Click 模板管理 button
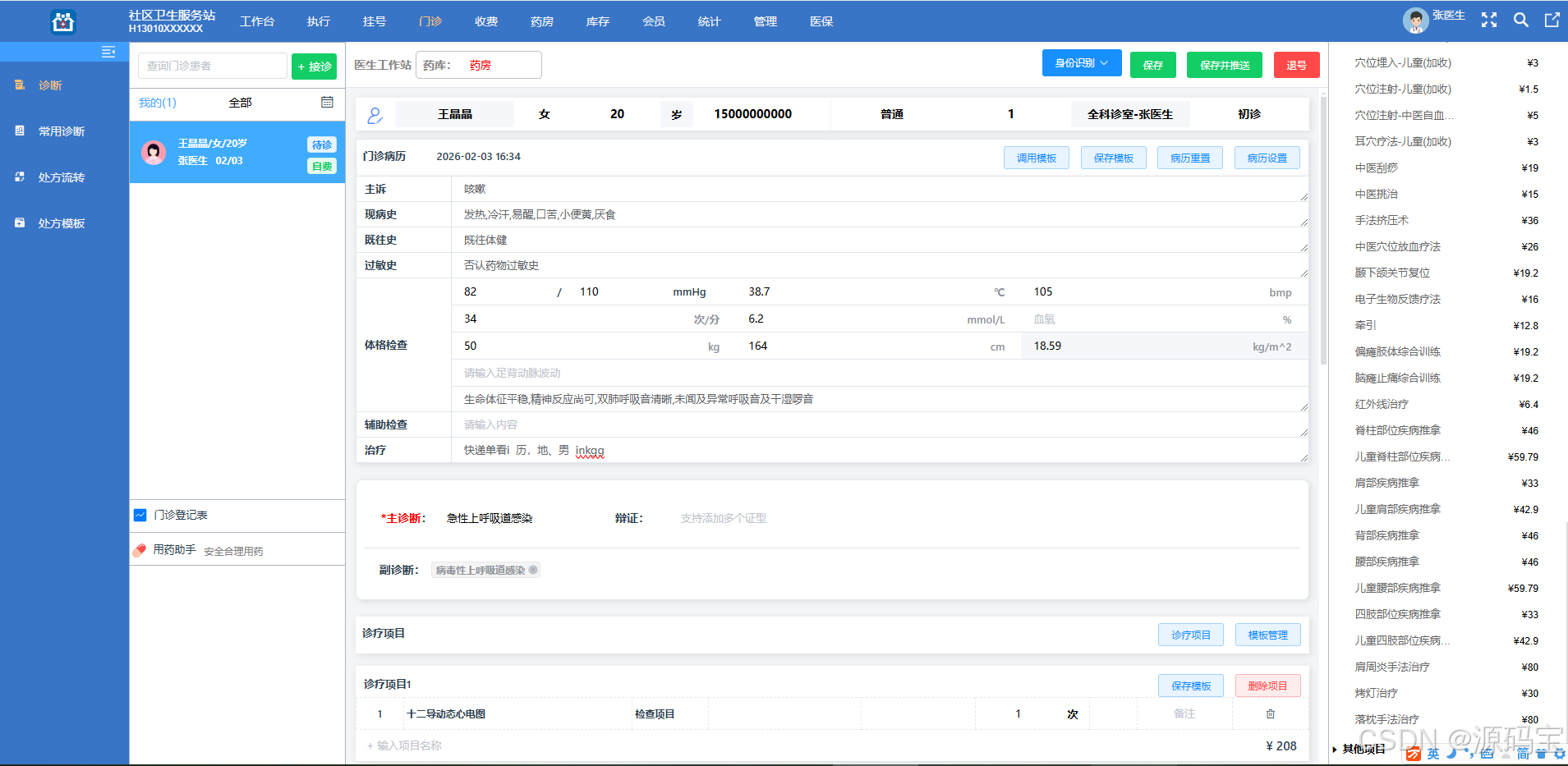The width and height of the screenshot is (1568, 766). click(1268, 635)
